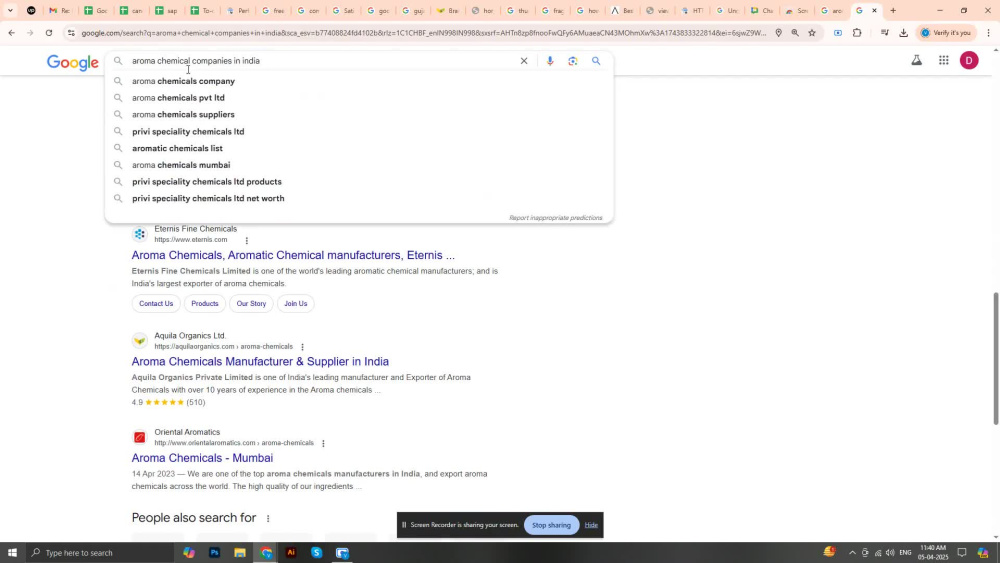Open 'Aroma Chemicals, Aromatic Chemical manufacturers, Eternis' result
Image resolution: width=1000 pixels, height=563 pixels.
point(293,255)
